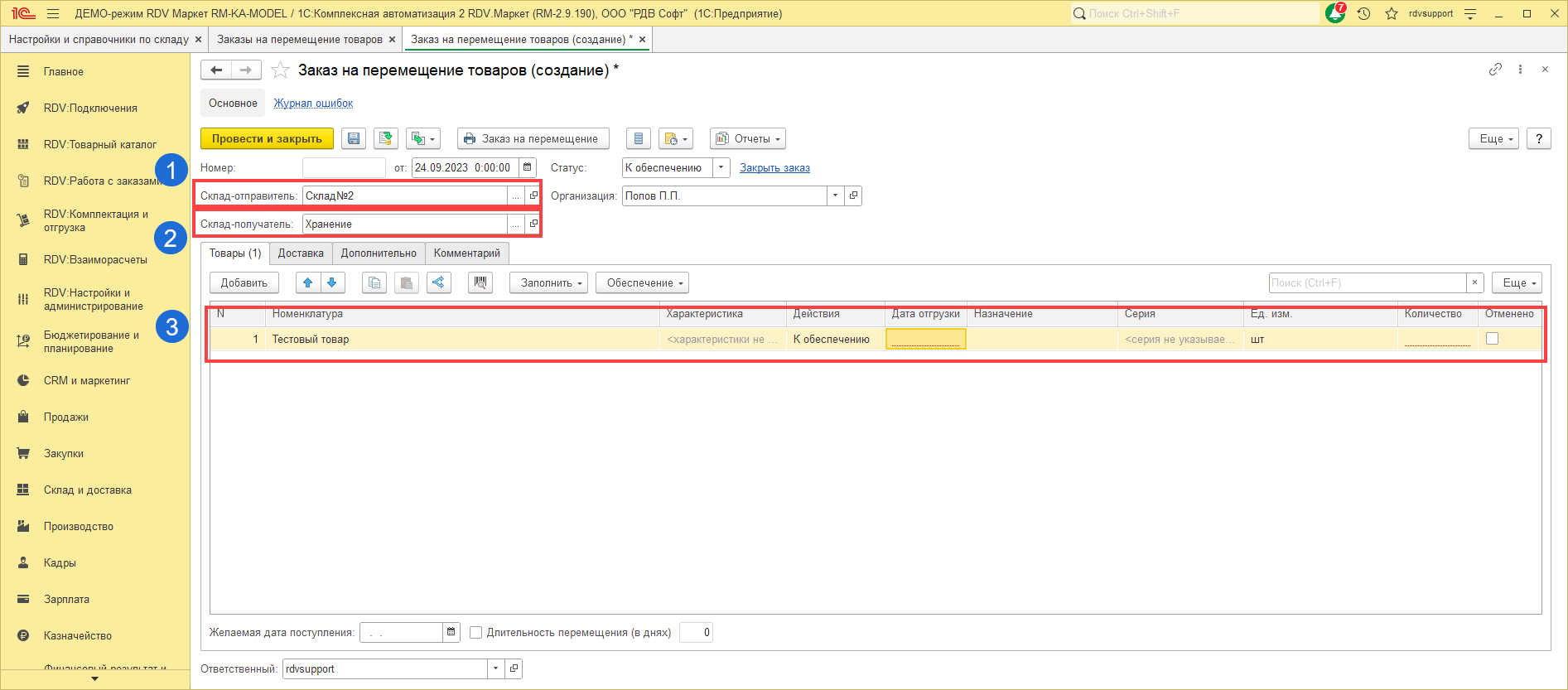Click the barcode scanner icon in goods toolbar

click(x=480, y=283)
